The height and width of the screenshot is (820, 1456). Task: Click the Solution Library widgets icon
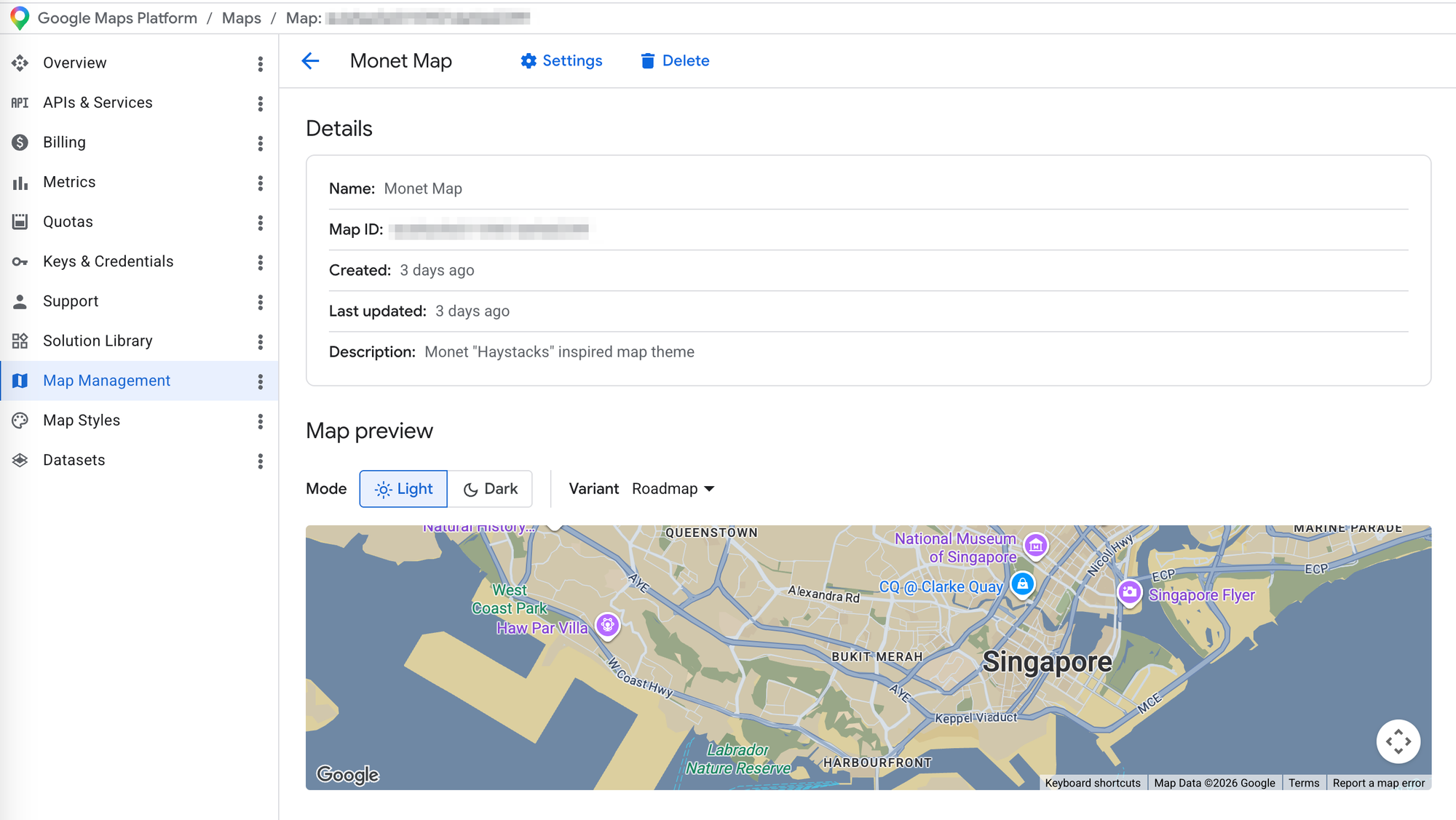(x=20, y=341)
